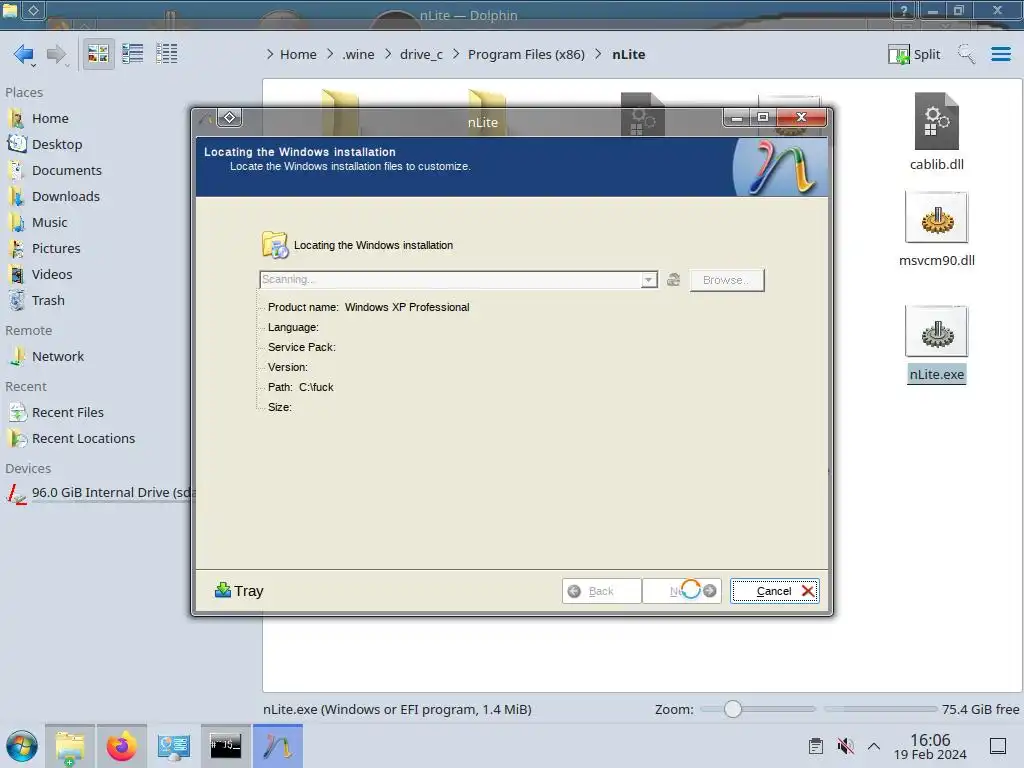Expand the chevron before drive_c breadcrumb
Screen dimensions: 1024x768
click(388, 54)
